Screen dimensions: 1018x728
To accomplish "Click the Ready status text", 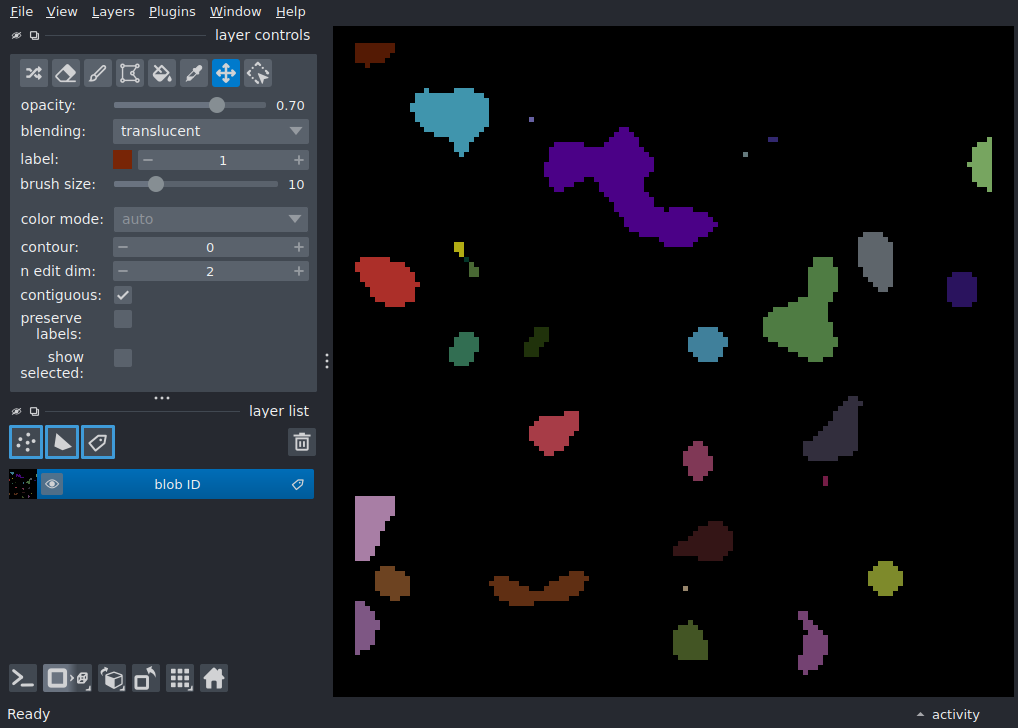I will coord(29,714).
